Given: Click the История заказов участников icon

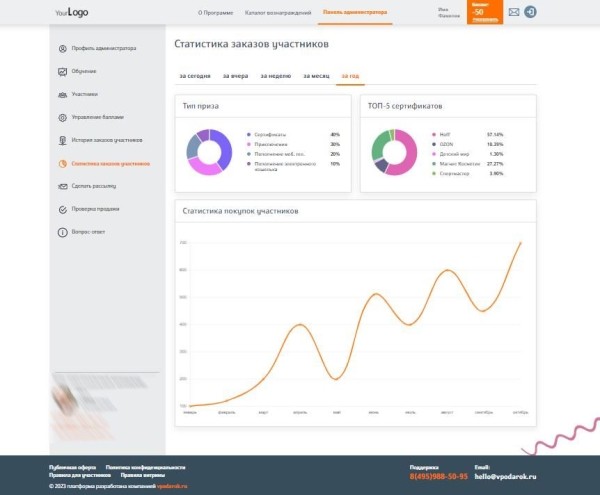Looking at the screenshot, I should click(63, 140).
